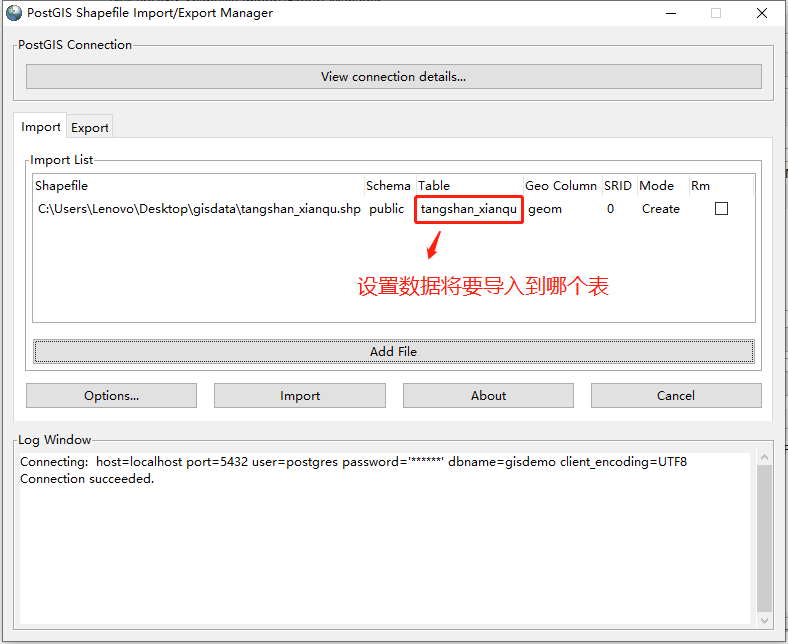Minimize the Import/Export Manager window

pos(669,13)
